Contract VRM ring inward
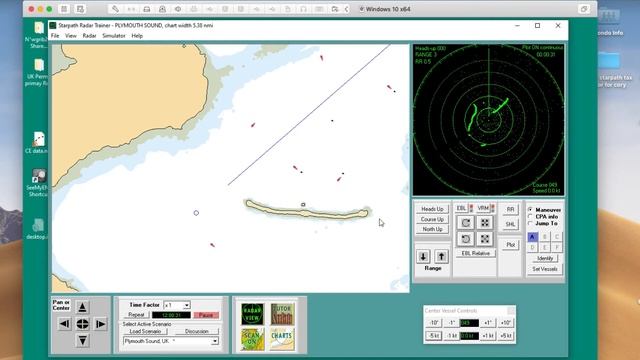Screen dimensions: 640x360 point(485,239)
